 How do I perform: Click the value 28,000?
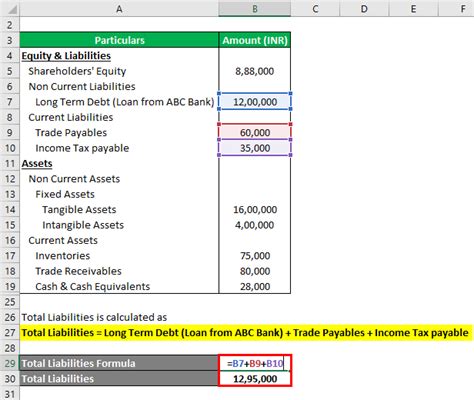tap(255, 286)
